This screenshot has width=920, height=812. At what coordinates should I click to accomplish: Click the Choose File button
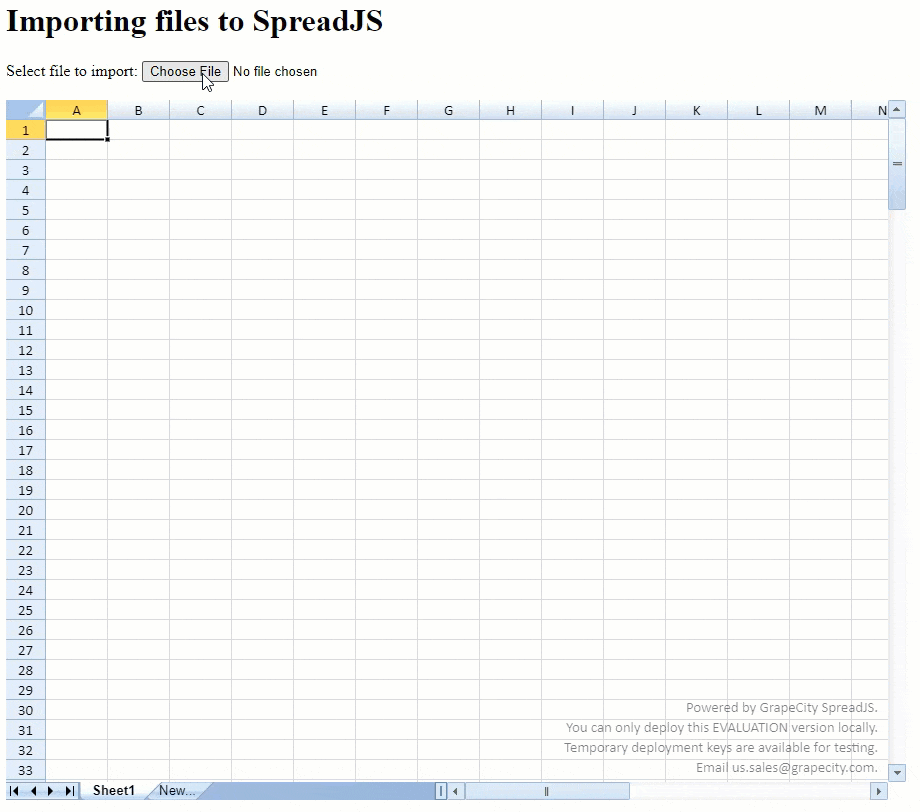185,72
